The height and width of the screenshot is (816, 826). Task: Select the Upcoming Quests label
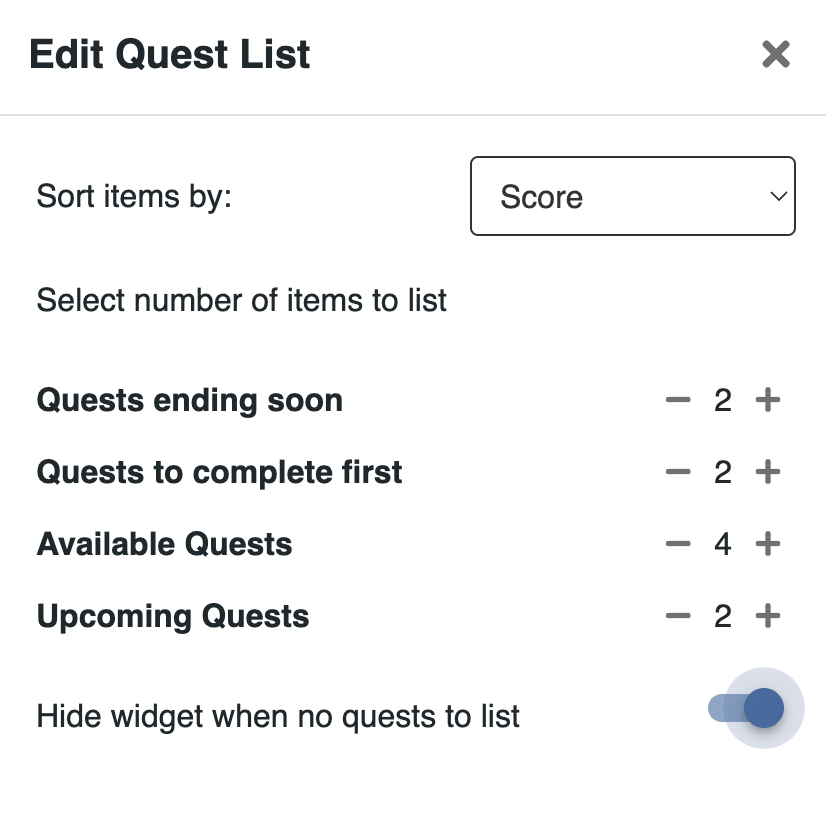click(173, 617)
